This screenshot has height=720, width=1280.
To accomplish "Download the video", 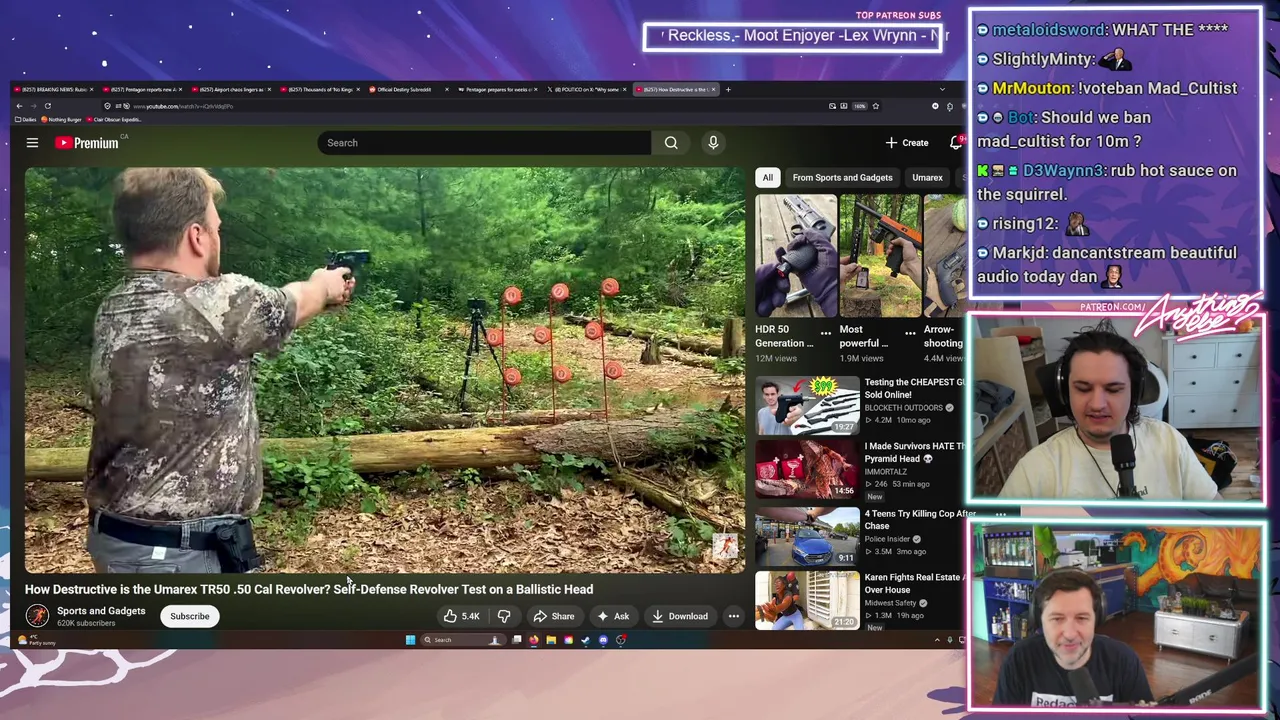I will tap(680, 616).
